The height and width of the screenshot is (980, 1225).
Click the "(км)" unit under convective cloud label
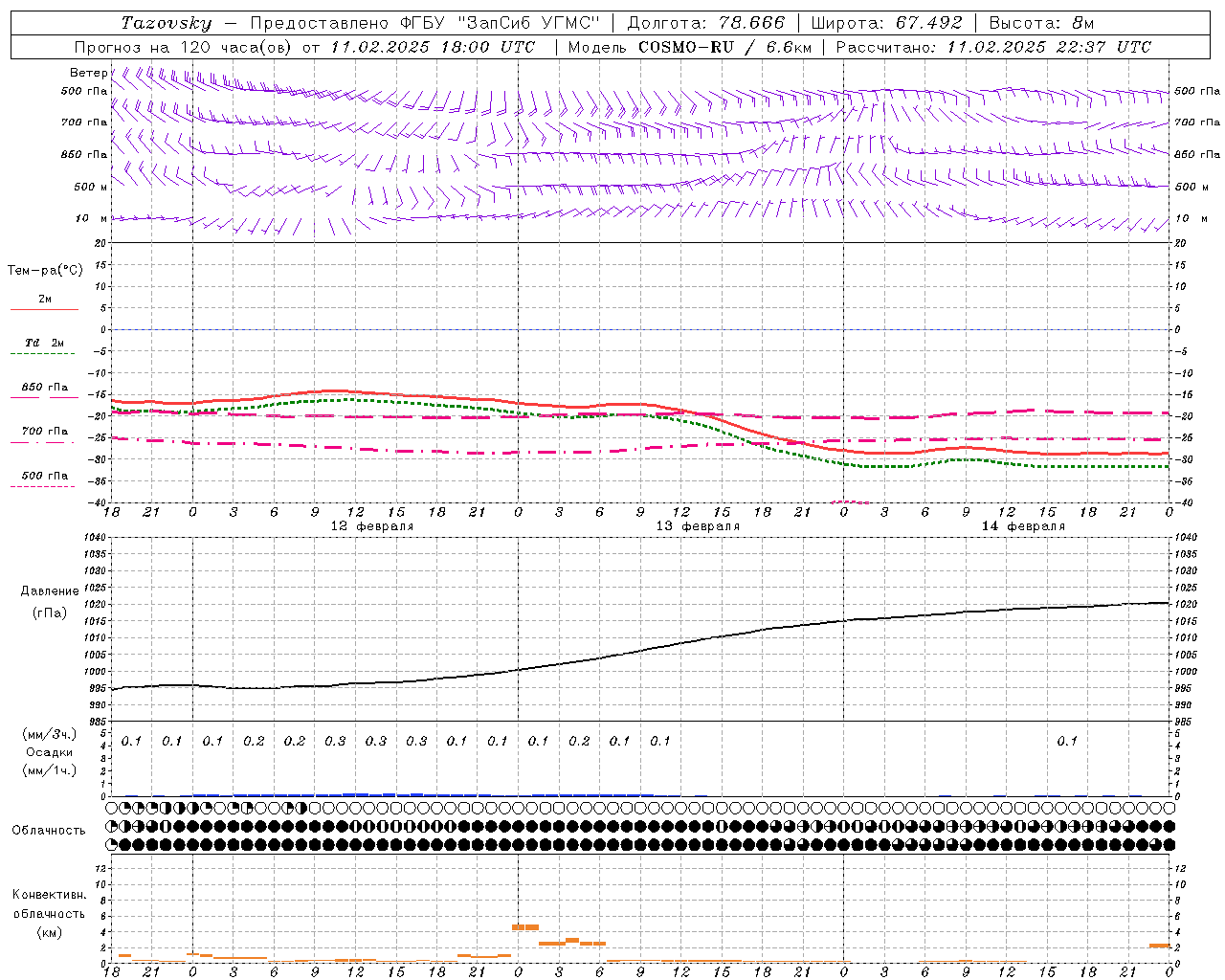click(x=50, y=932)
